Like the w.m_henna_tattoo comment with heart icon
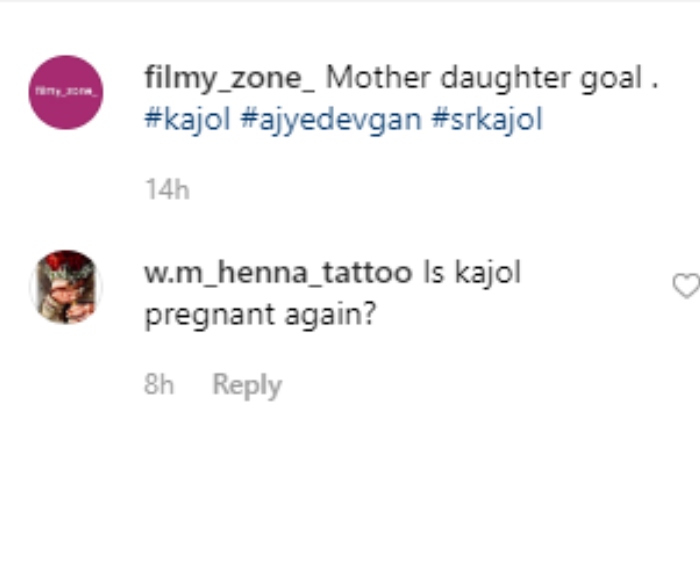The width and height of the screenshot is (700, 587). 685,286
